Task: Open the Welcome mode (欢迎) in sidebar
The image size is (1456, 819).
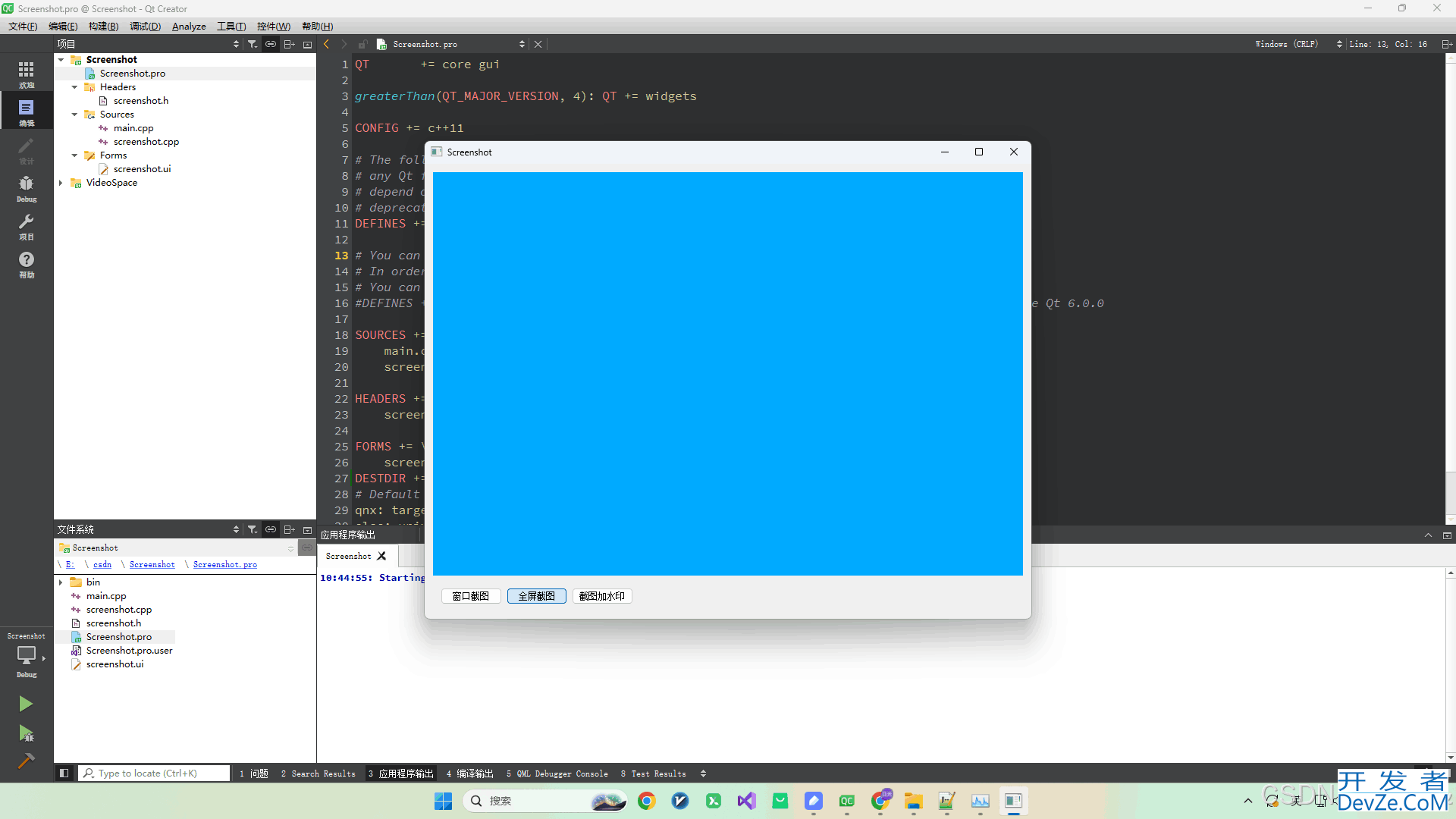Action: pyautogui.click(x=27, y=74)
